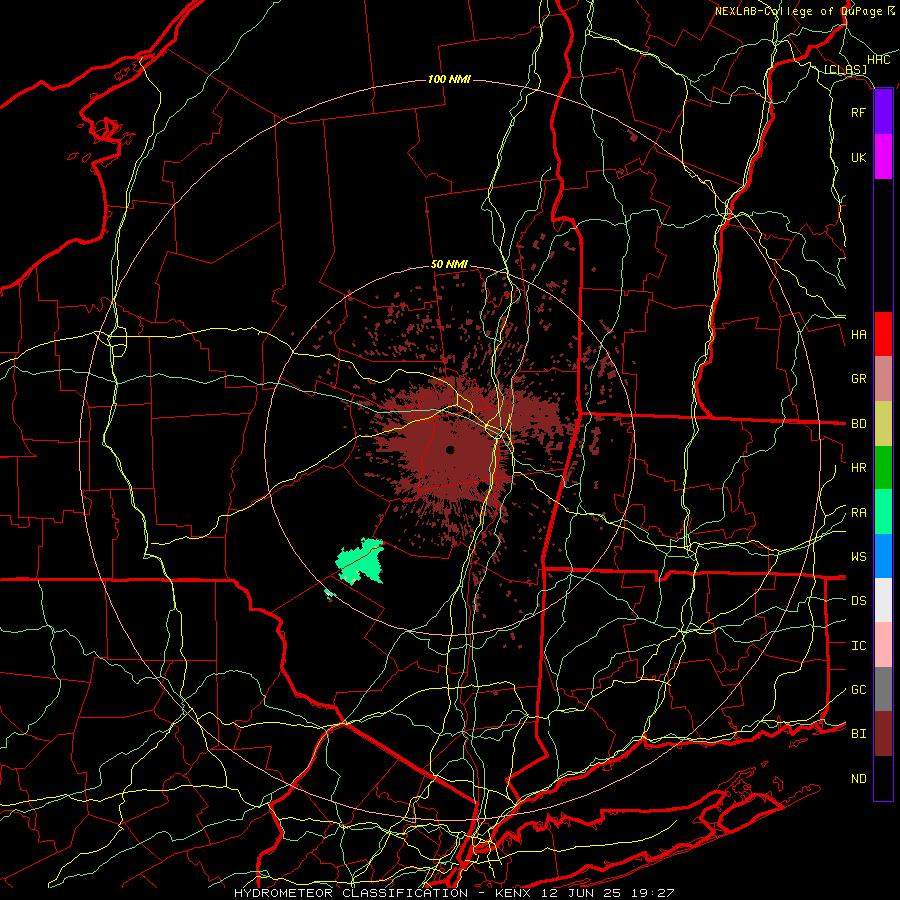The height and width of the screenshot is (900, 900).
Task: Click the green rain echo blob
Action: [x=360, y=561]
